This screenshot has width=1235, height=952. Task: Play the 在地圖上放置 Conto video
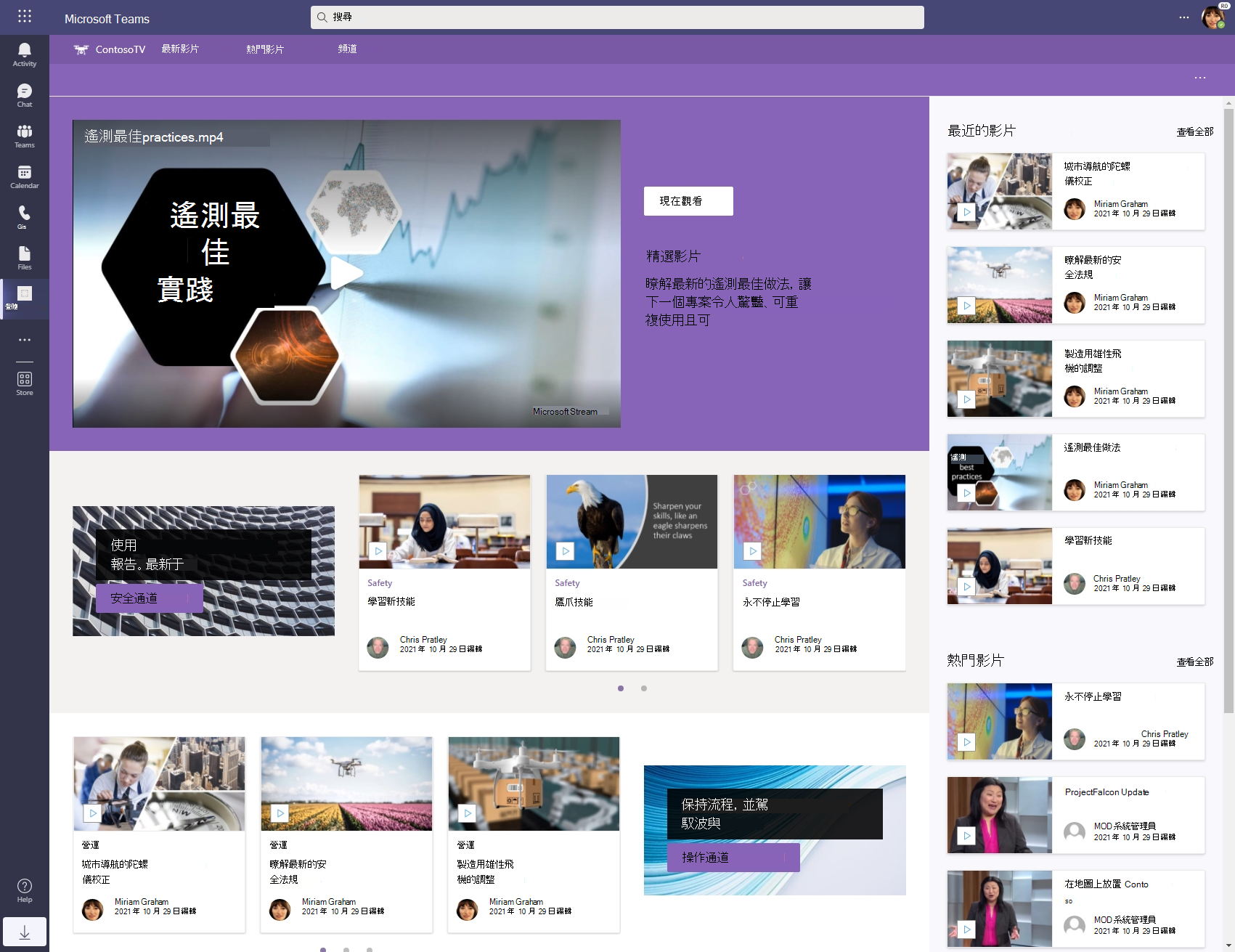pyautogui.click(x=967, y=929)
